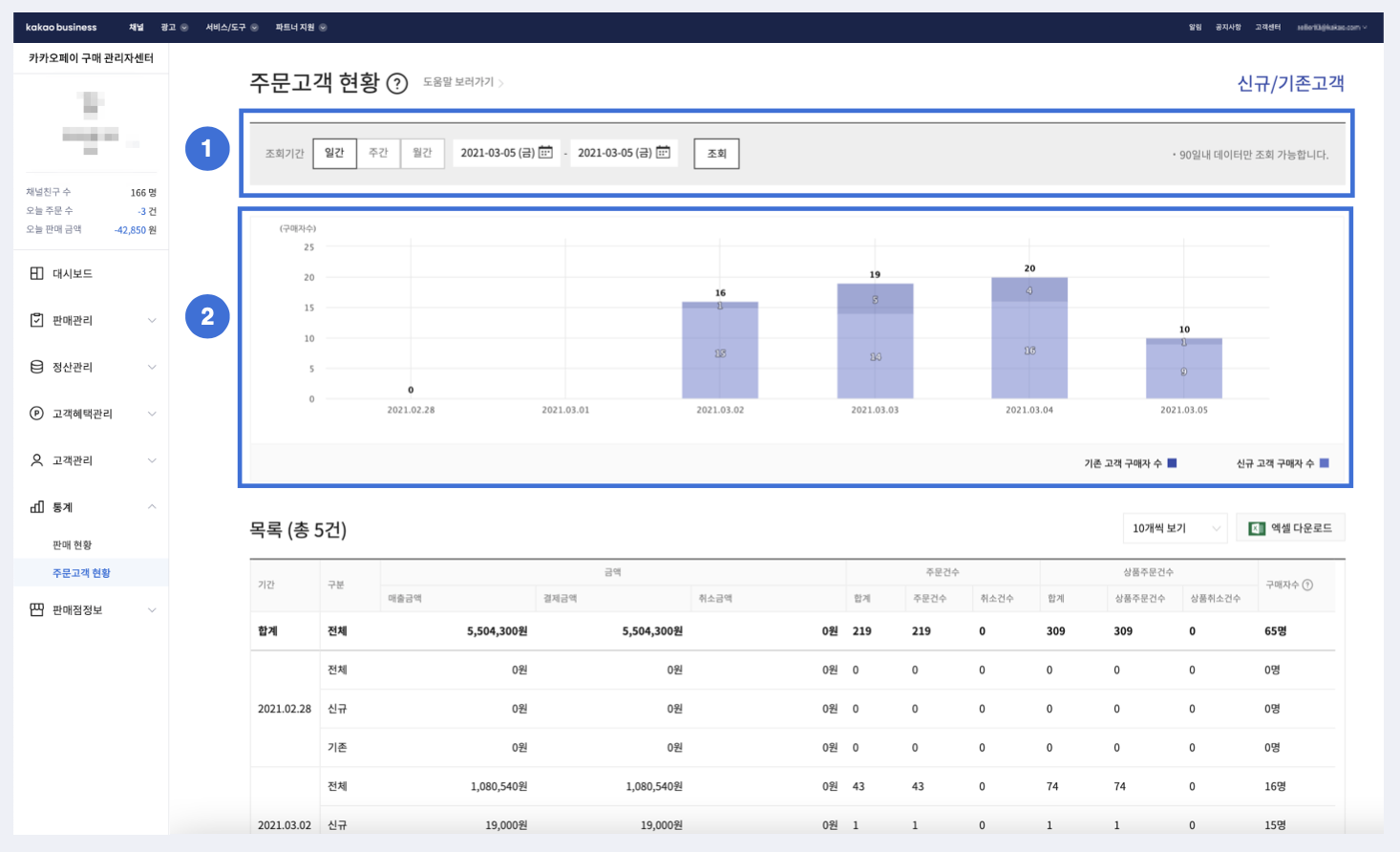Click the 구매자수 column info icon
Screen dimensions: 1400x852
pyautogui.click(x=1307, y=585)
